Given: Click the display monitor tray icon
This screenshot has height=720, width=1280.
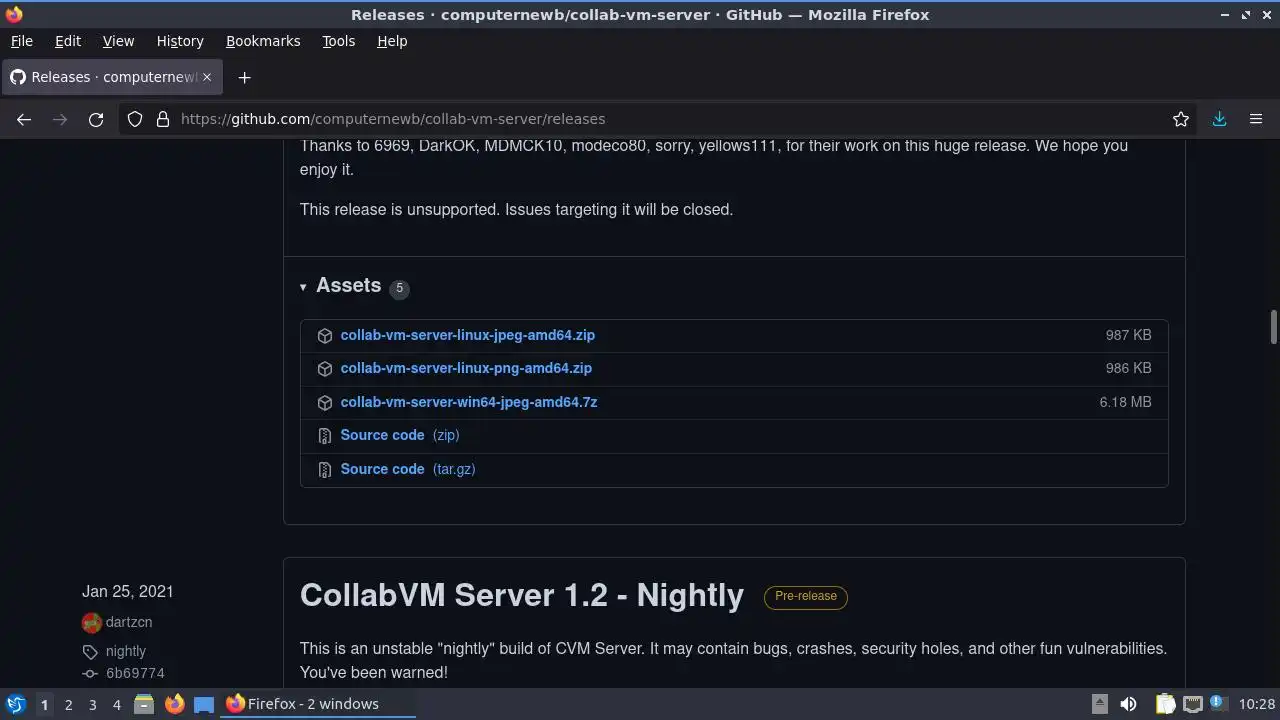Looking at the screenshot, I should [x=1192, y=704].
